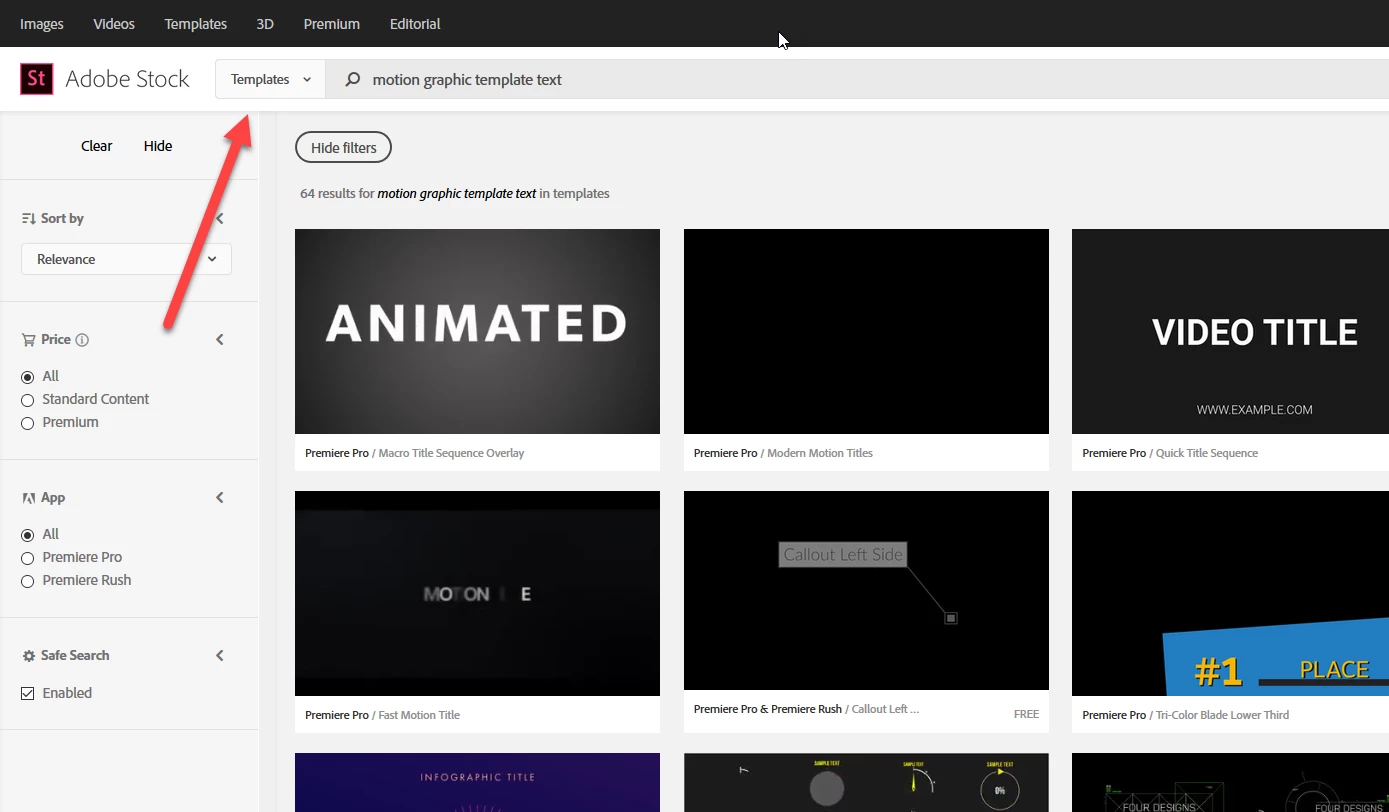
Task: Collapse the Safe Search section
Action: pos(220,656)
